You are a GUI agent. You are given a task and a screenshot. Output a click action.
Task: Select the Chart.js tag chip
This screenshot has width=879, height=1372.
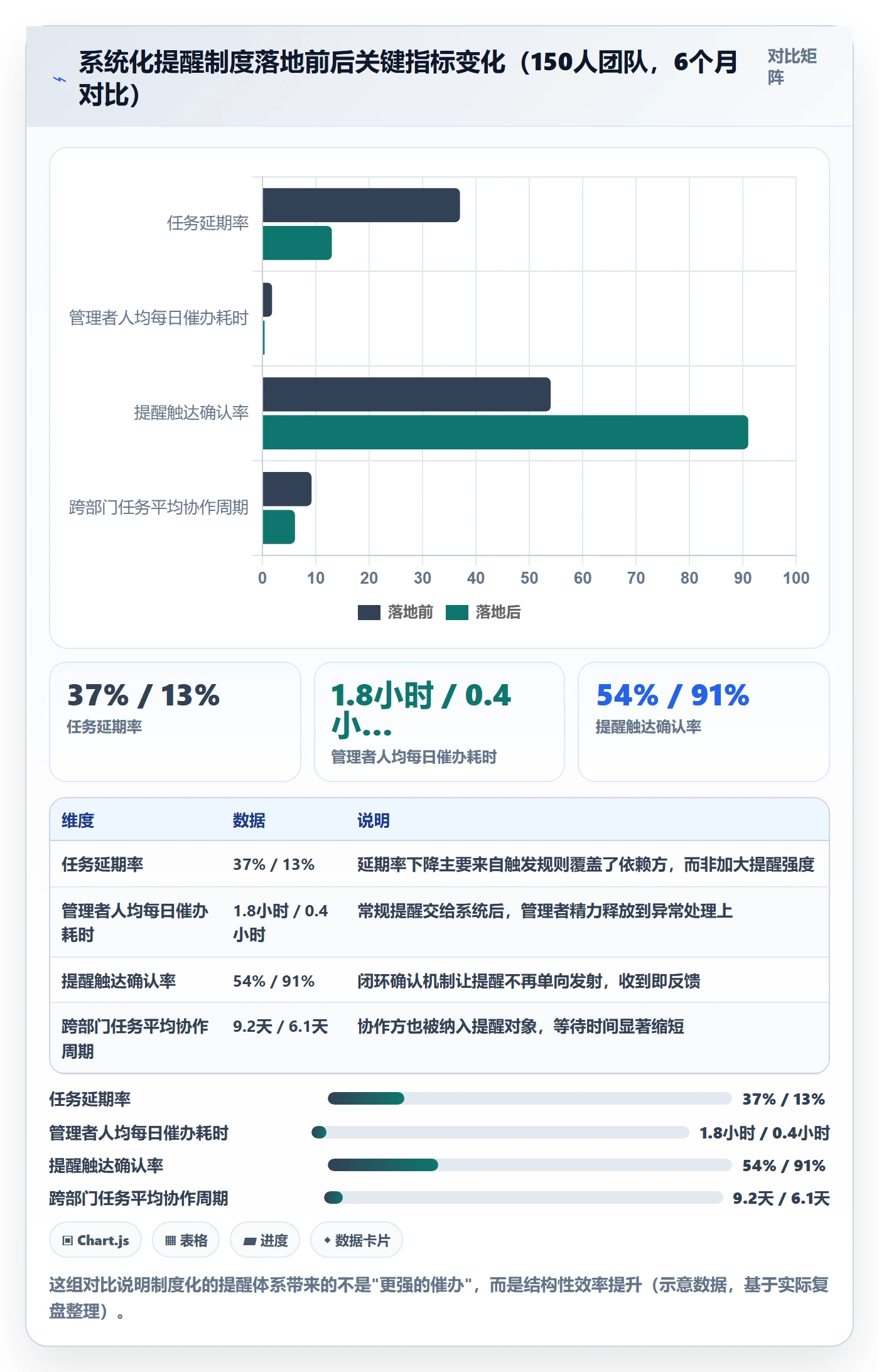[x=95, y=1240]
